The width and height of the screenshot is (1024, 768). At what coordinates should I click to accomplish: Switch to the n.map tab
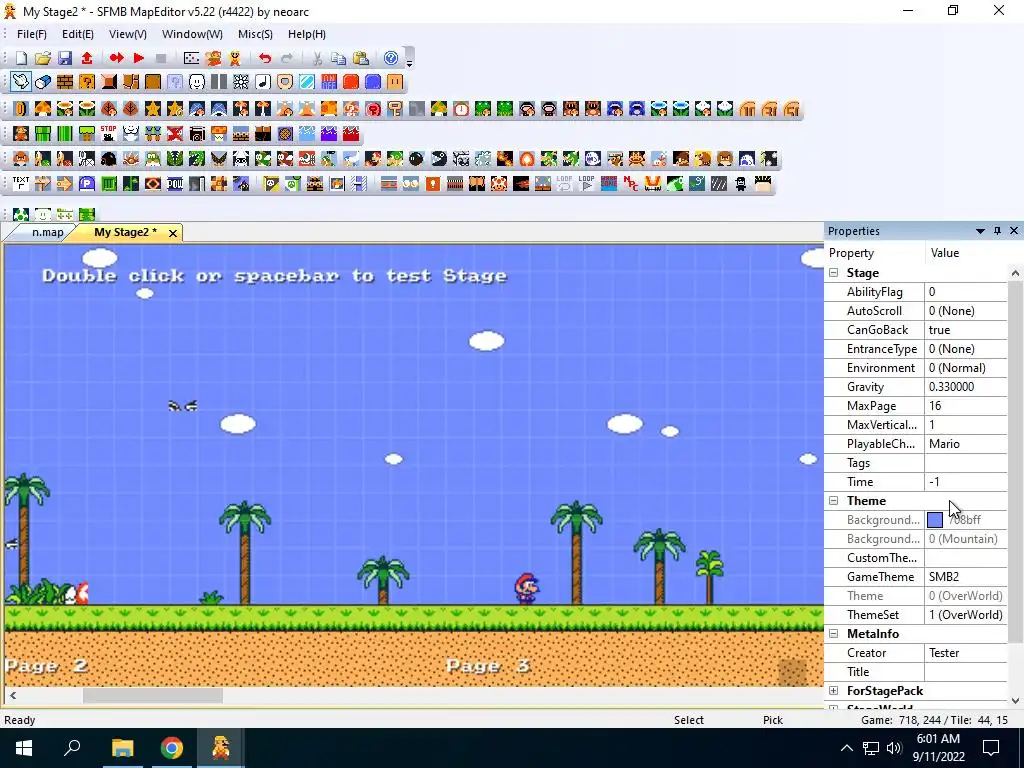48,232
